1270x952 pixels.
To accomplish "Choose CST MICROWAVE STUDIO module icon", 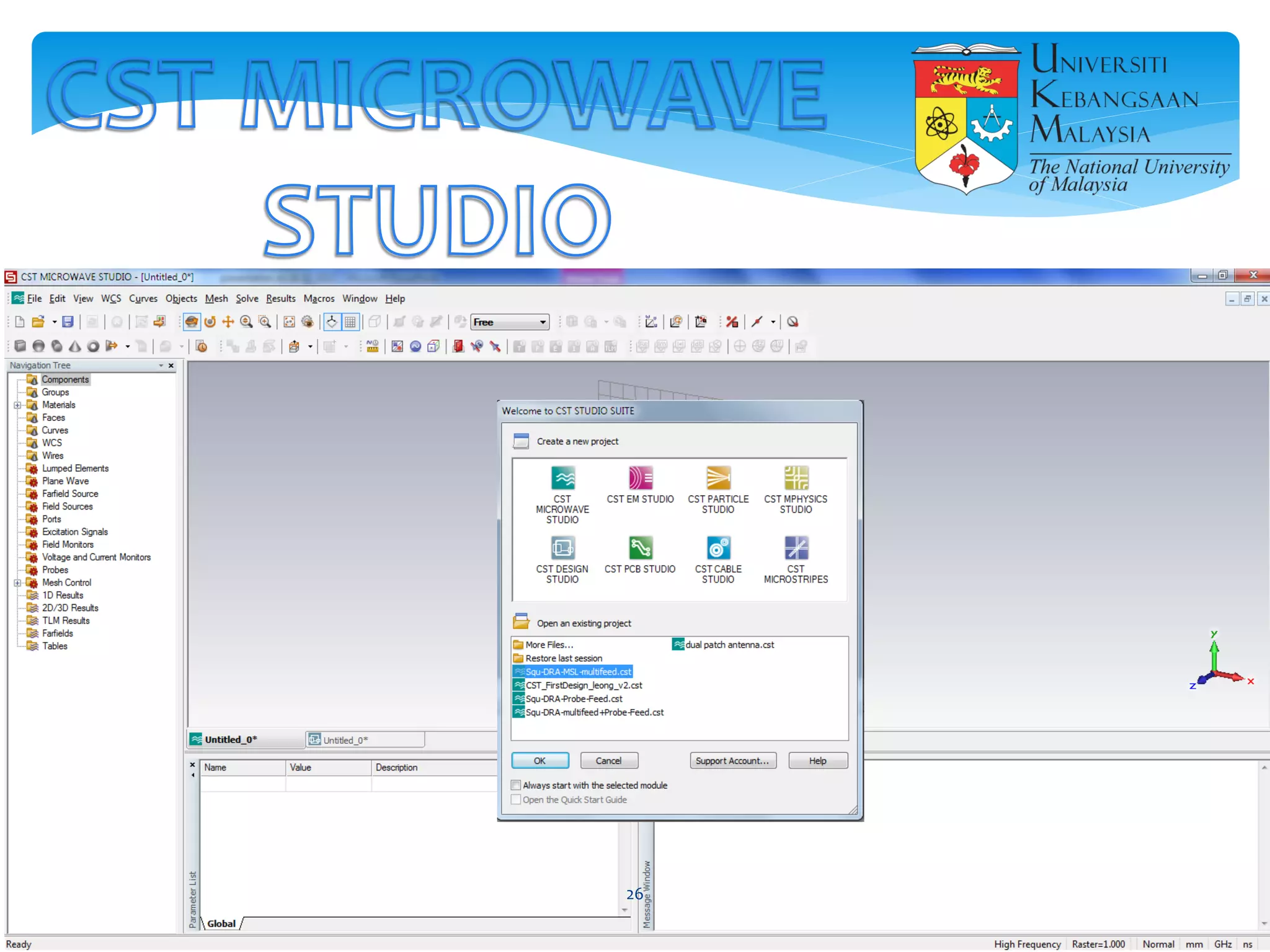I will coord(562,478).
